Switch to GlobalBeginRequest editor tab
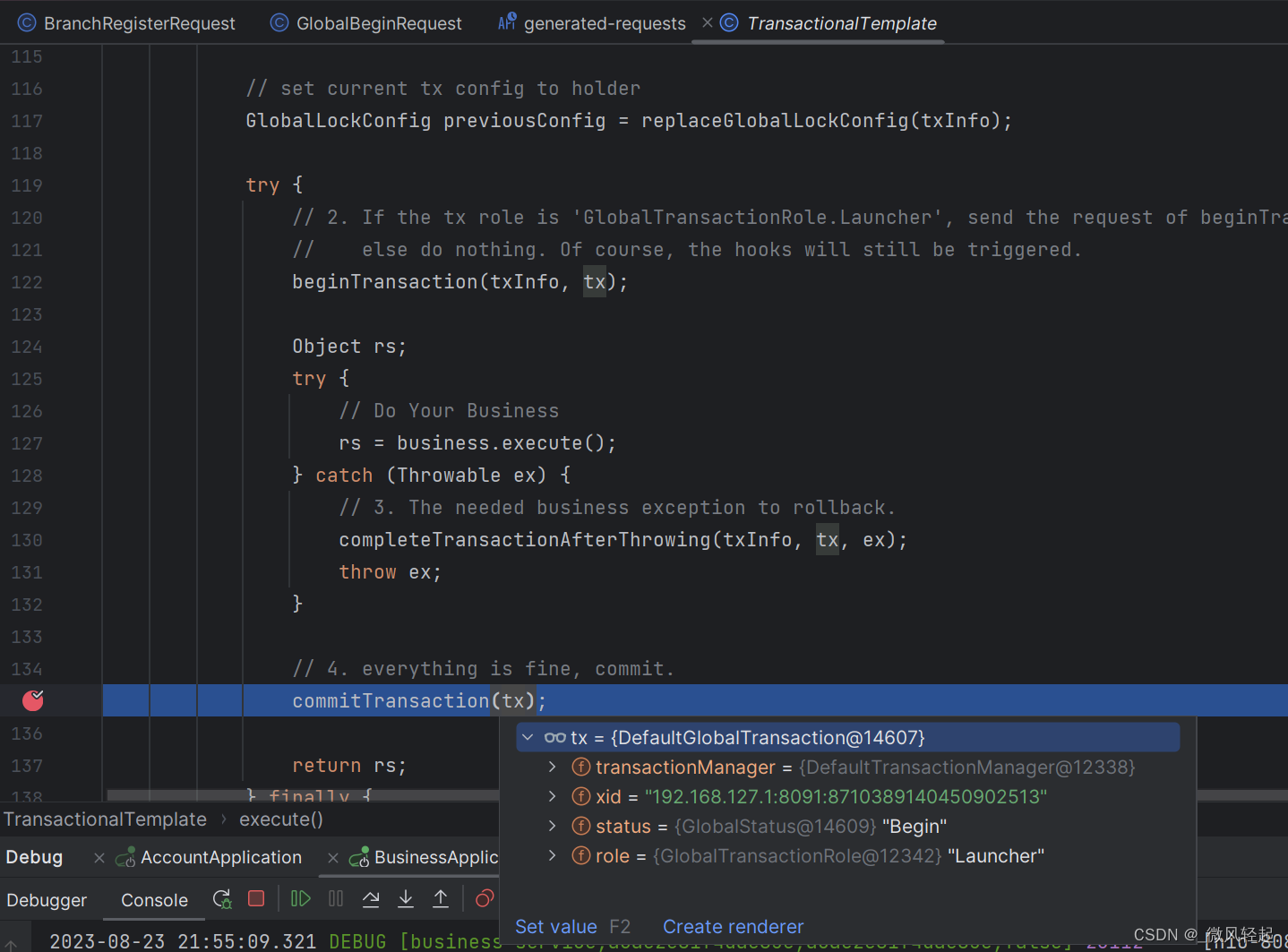 [366, 23]
